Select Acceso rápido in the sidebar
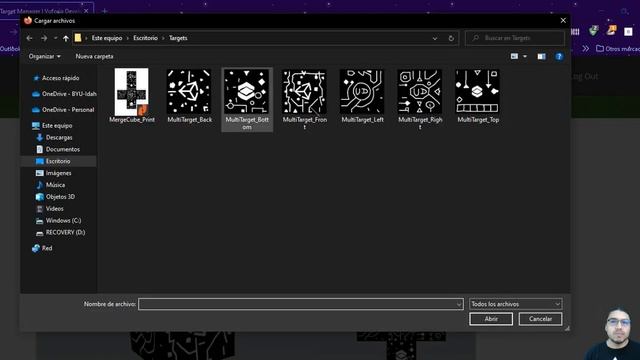 (x=60, y=78)
